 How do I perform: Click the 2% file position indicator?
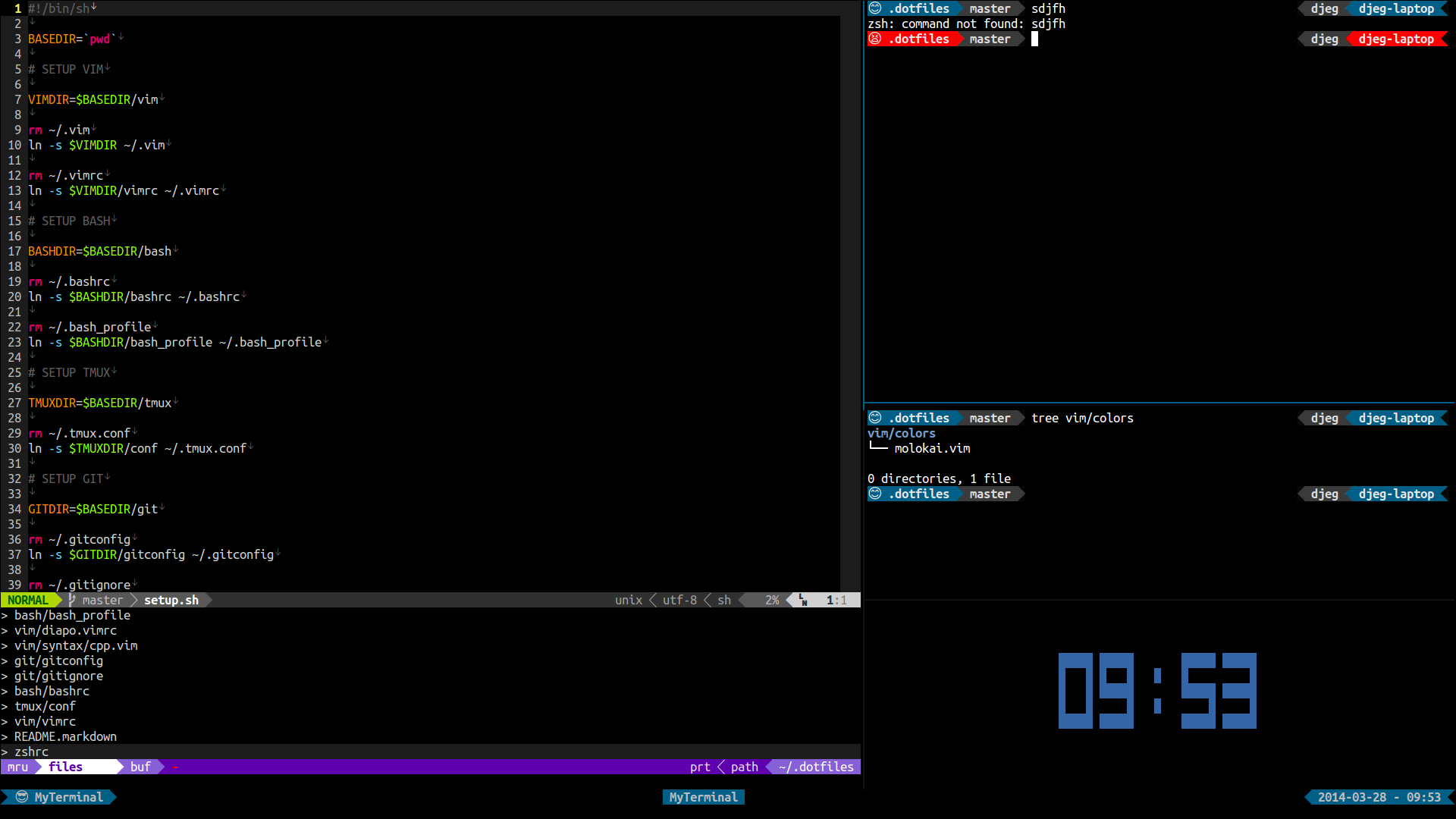(x=772, y=600)
